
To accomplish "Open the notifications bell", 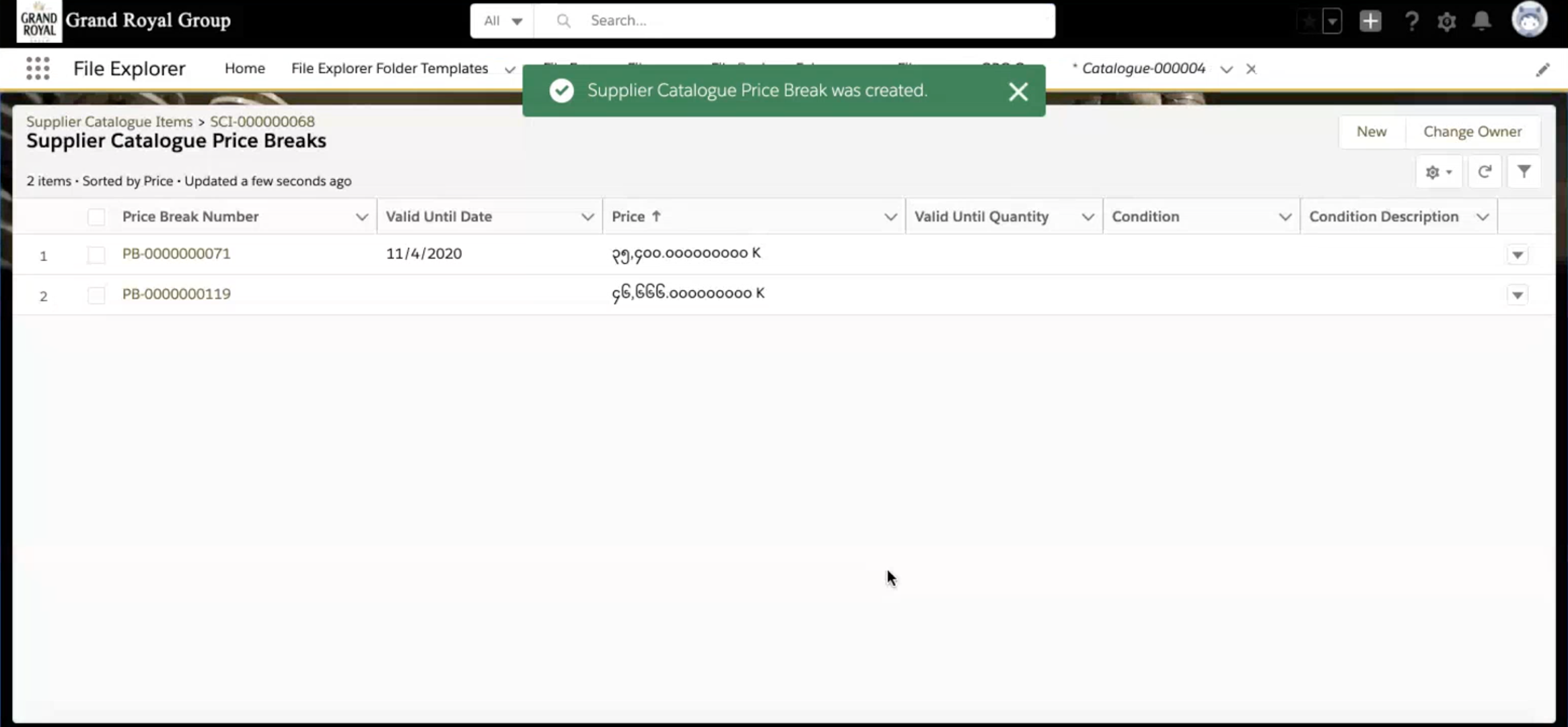I will [1481, 21].
